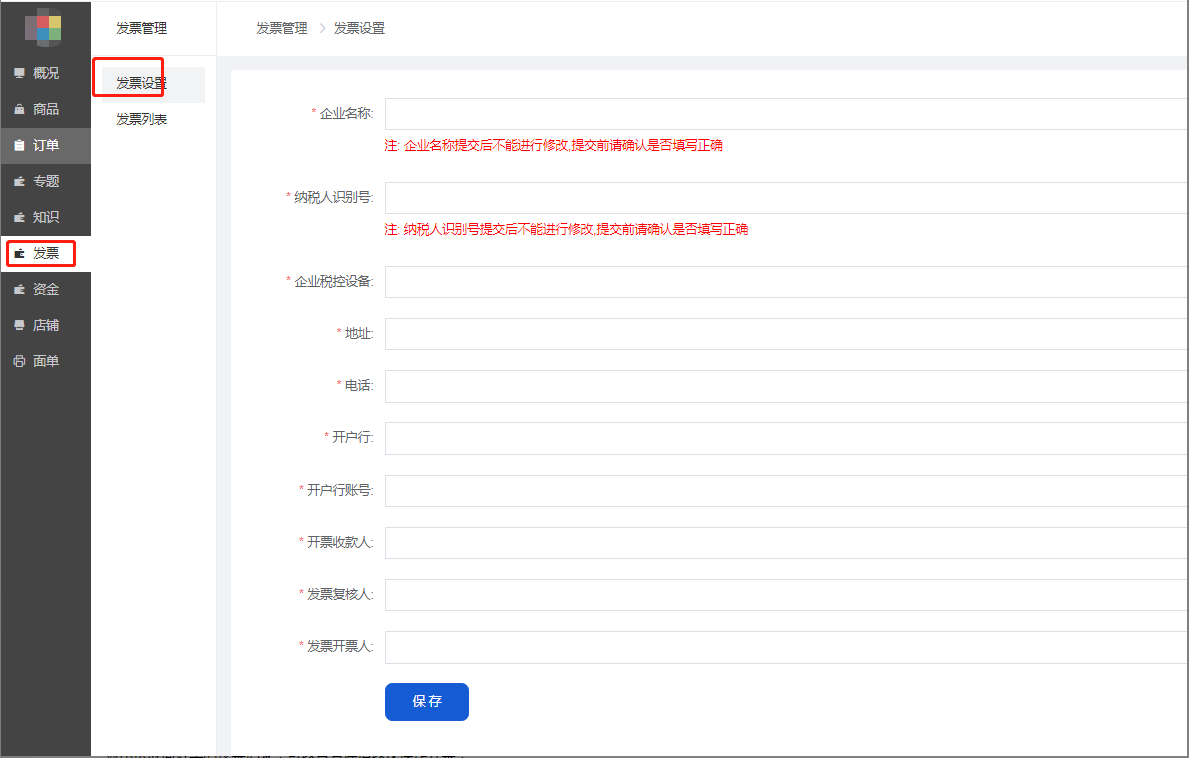Click the 知识 sidebar icon

(19, 217)
